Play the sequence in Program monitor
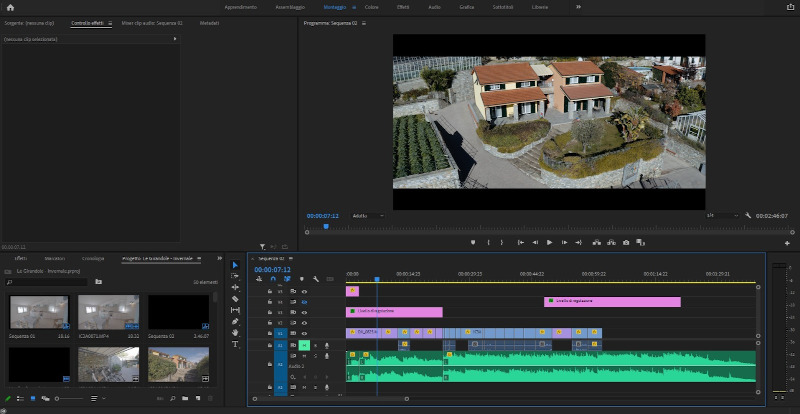 [549, 242]
